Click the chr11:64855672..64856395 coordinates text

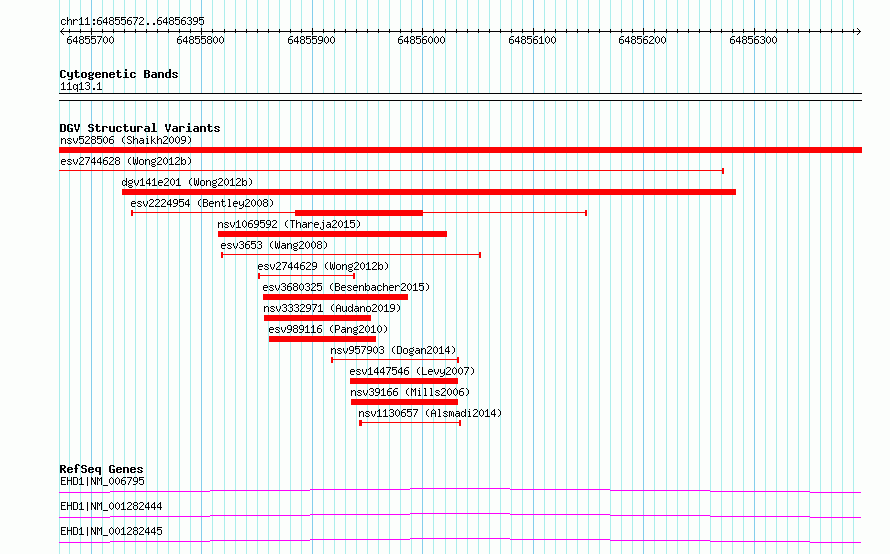point(132,21)
